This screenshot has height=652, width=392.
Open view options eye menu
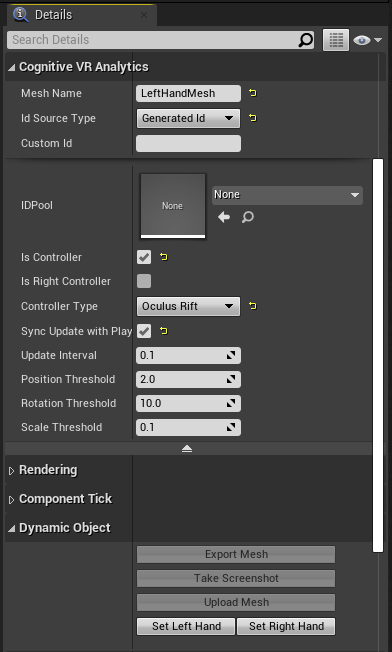[x=367, y=40]
